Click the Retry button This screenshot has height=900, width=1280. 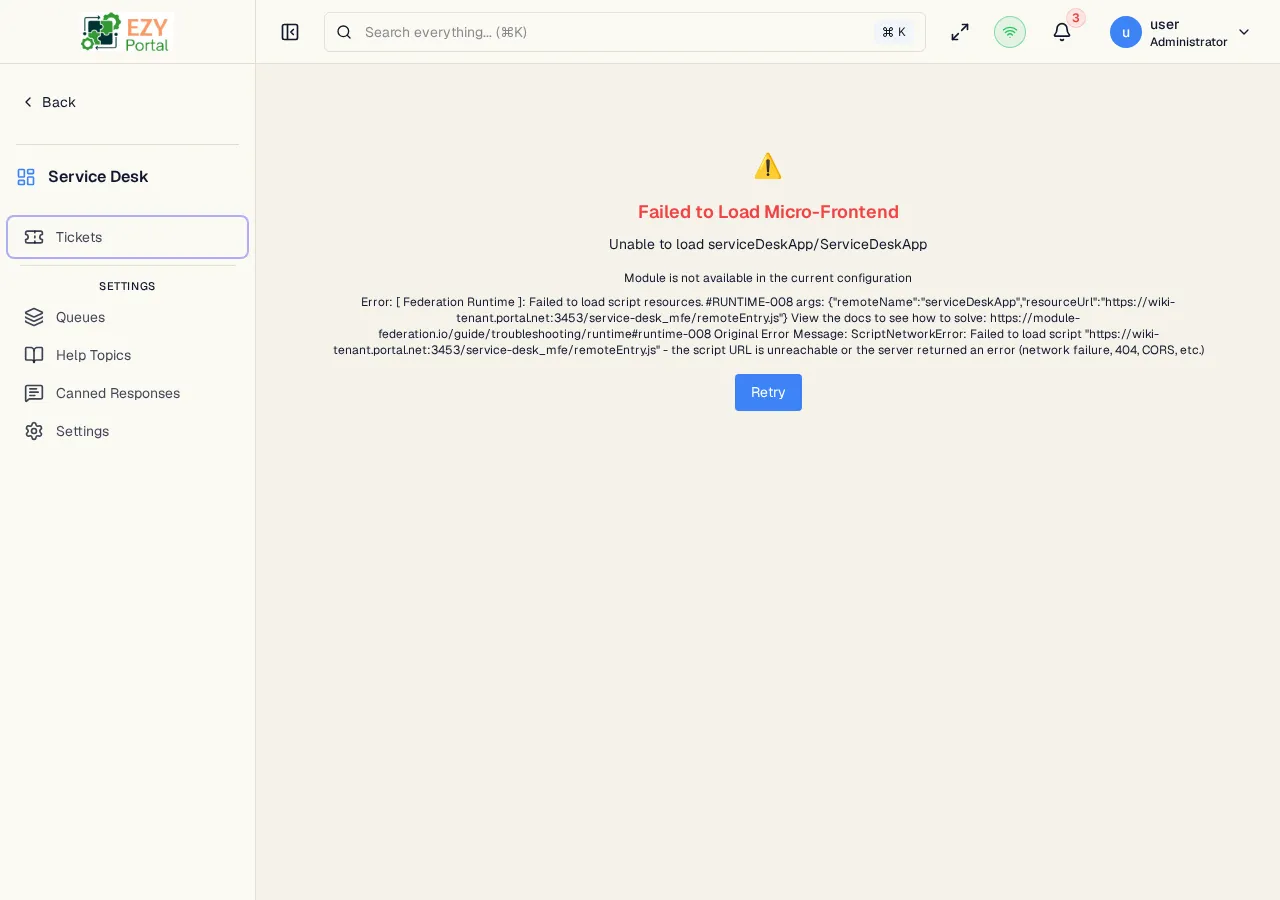pyautogui.click(x=768, y=392)
